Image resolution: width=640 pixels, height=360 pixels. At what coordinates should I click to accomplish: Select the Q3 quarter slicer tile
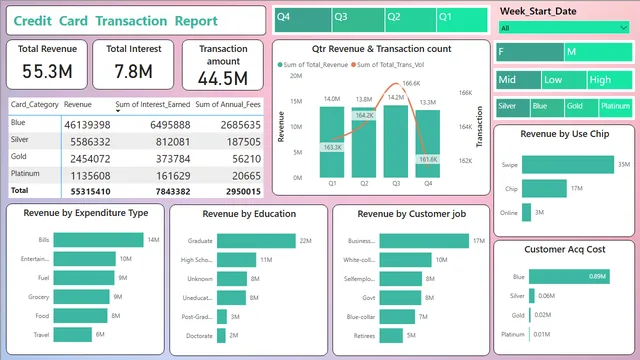(358, 20)
